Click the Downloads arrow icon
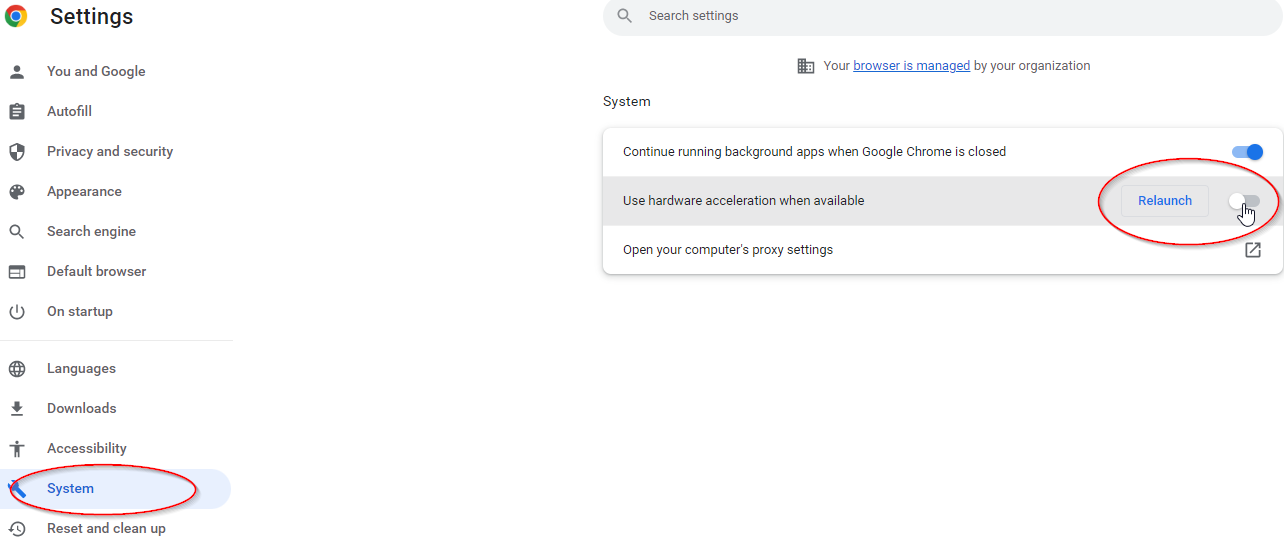Screen dimensions: 1284x541 17,409
